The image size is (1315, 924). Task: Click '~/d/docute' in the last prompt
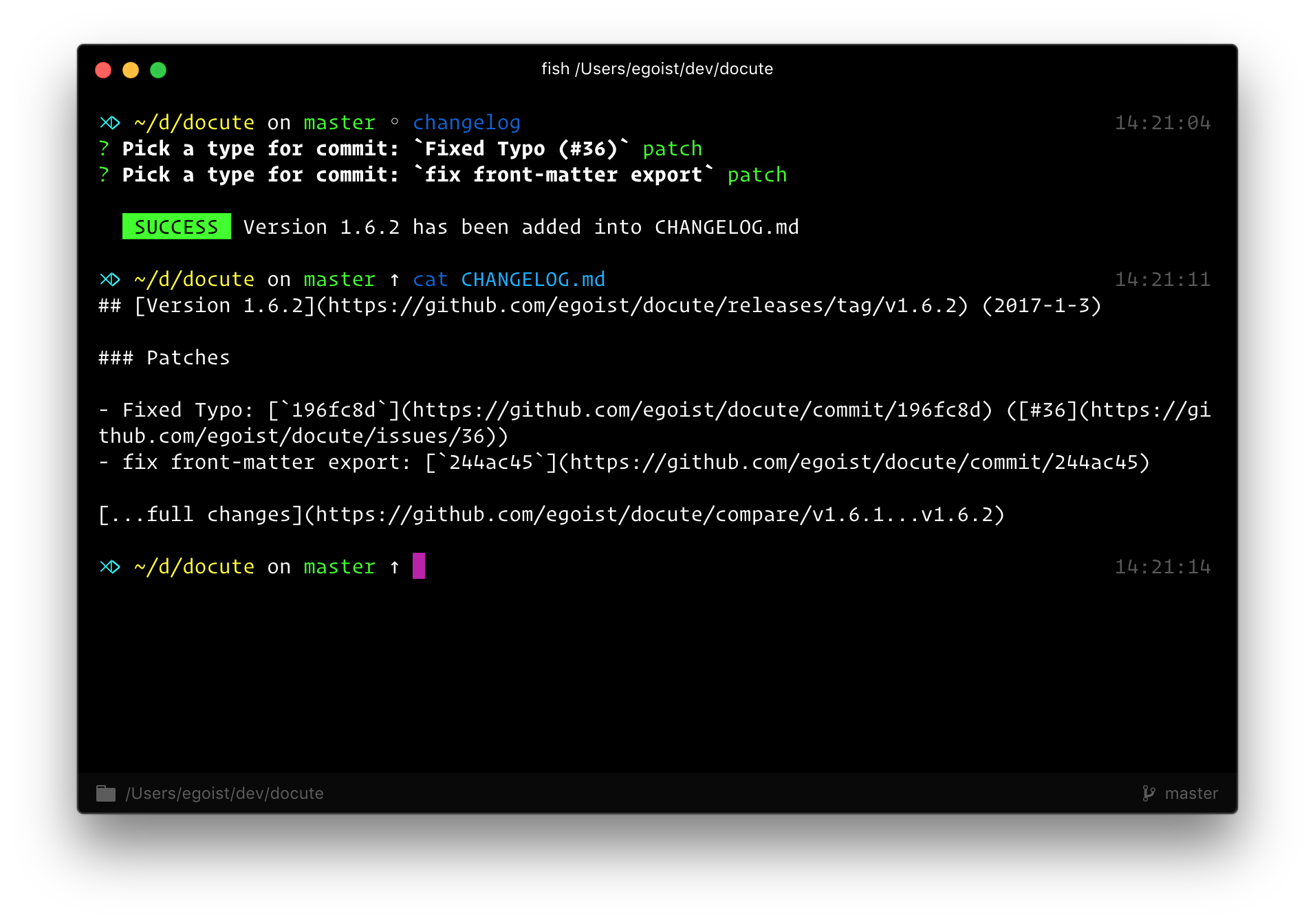194,566
